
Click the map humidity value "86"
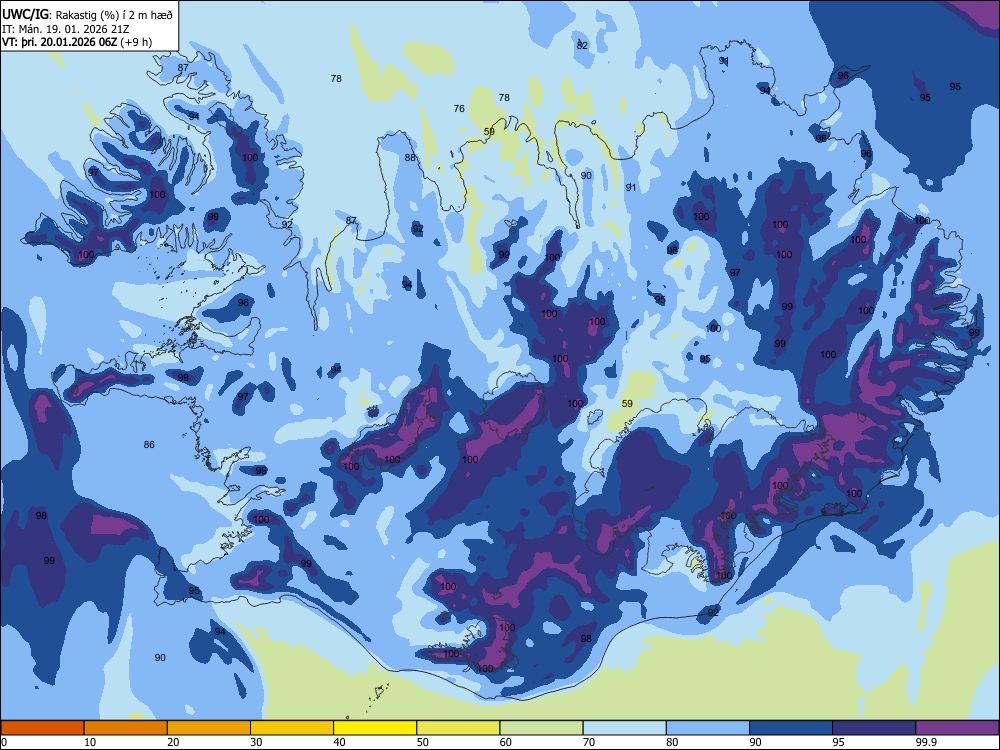(x=149, y=445)
